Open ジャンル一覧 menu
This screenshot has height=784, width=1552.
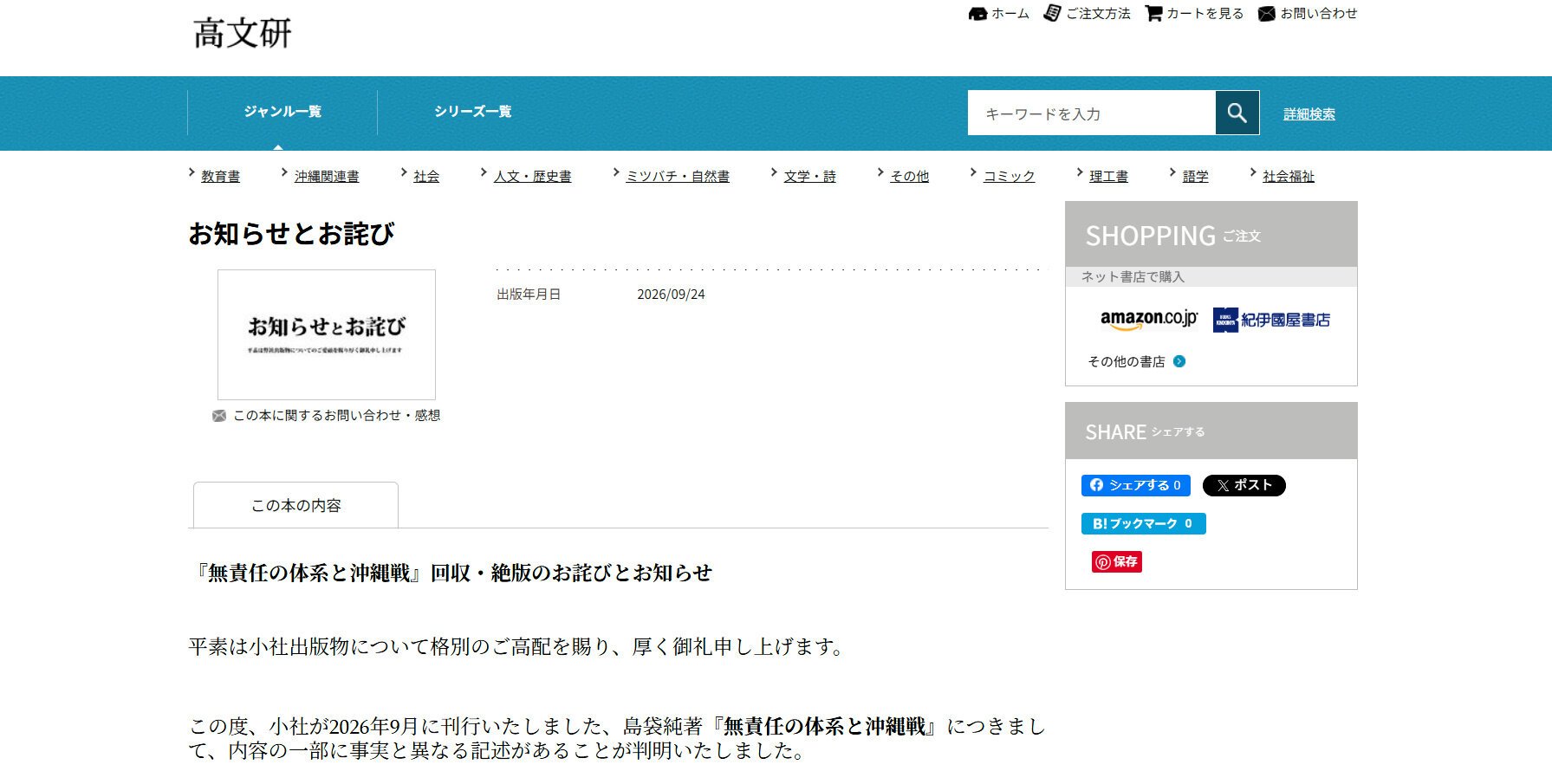pyautogui.click(x=282, y=112)
